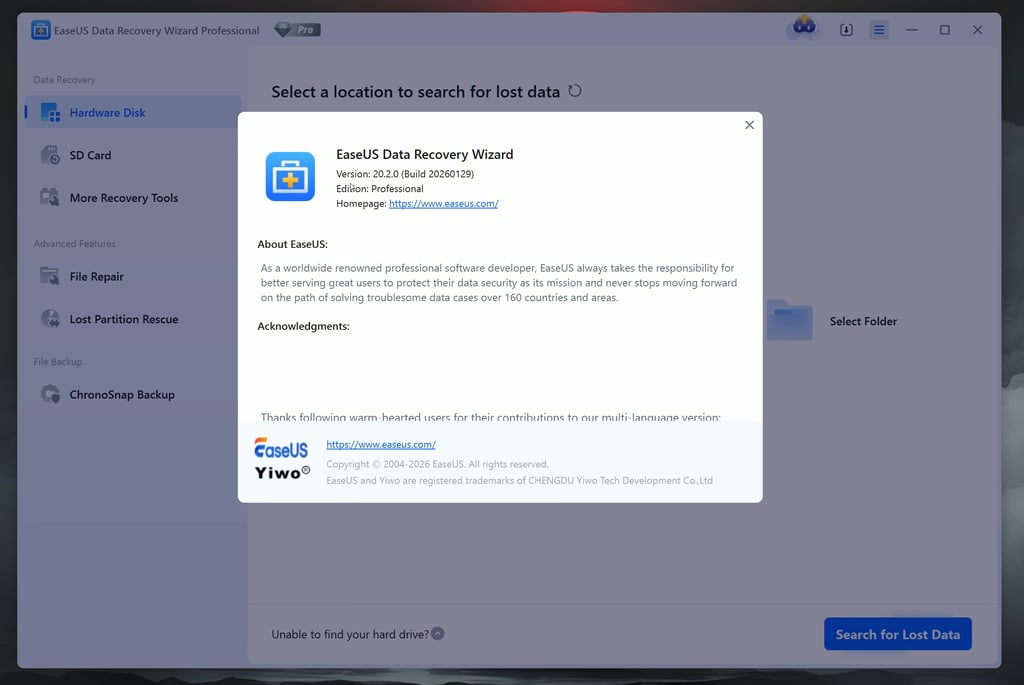Click the Hardware Disk sidebar icon
The height and width of the screenshot is (685, 1024).
(x=50, y=112)
